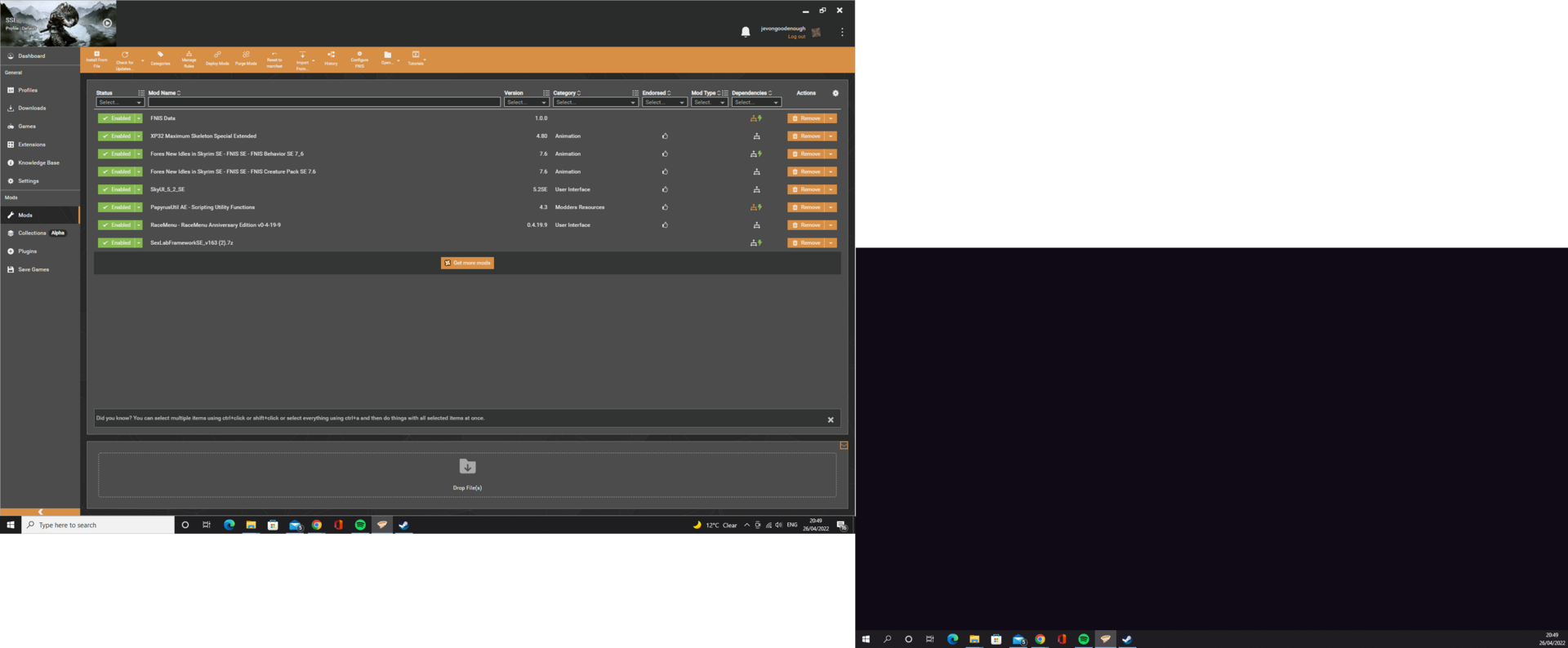1568x648 pixels.
Task: Expand the Status filter dropdown
Action: (119, 103)
